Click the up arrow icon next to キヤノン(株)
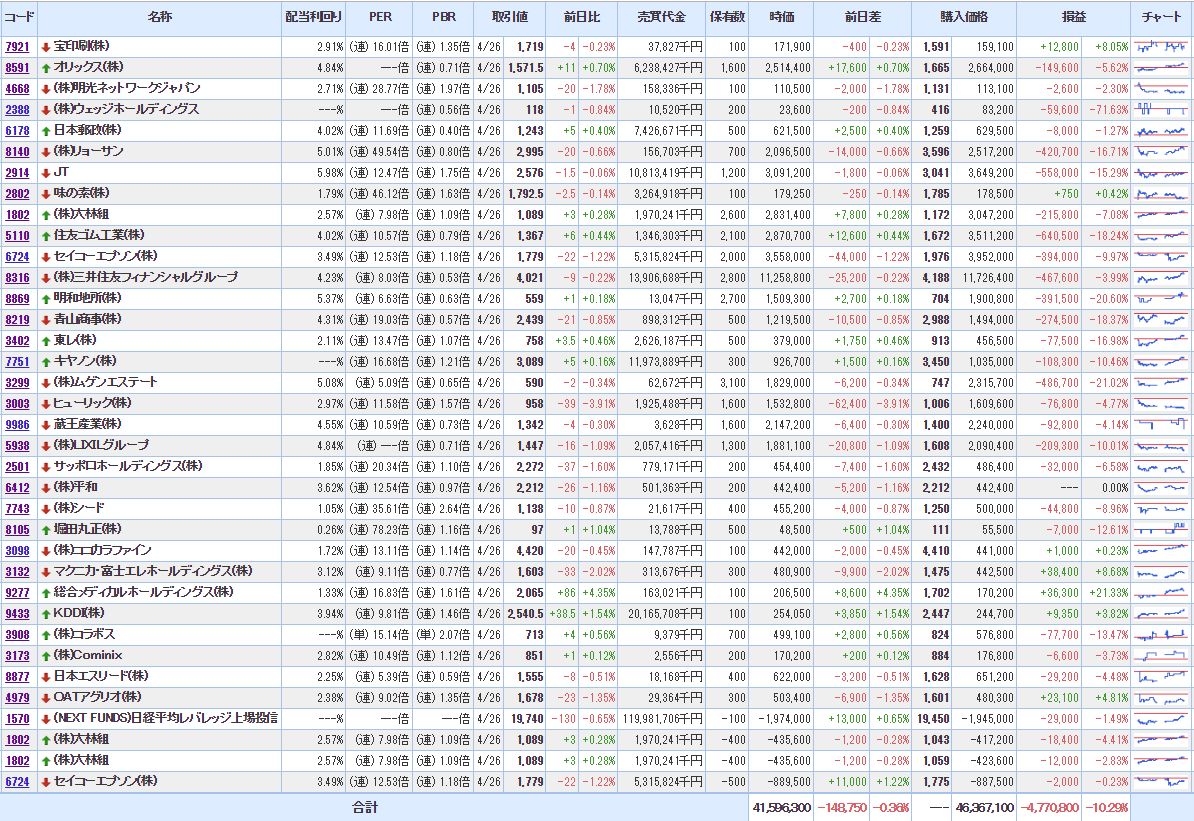 46,361
